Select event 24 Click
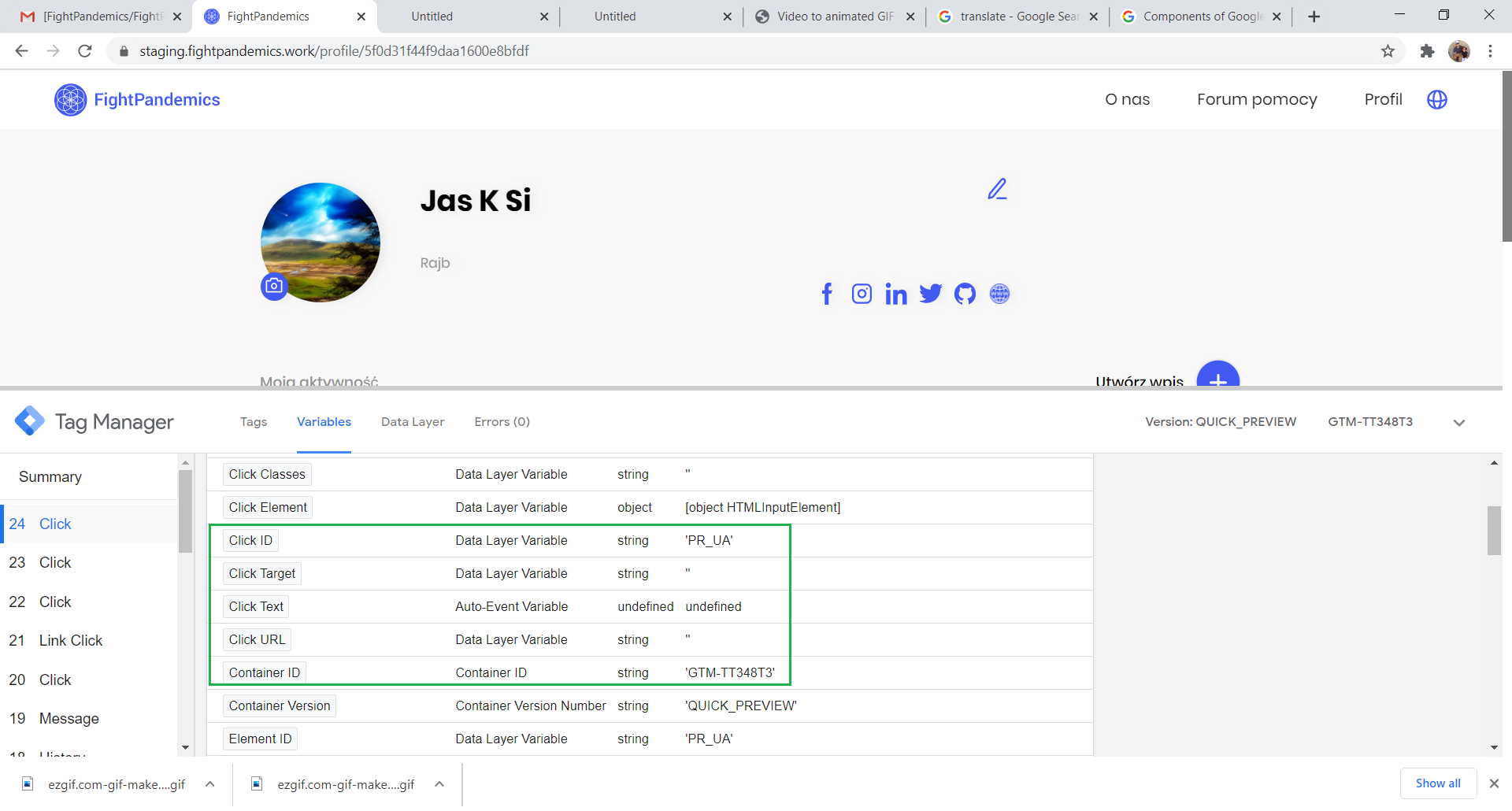The image size is (1512, 811). pos(89,524)
